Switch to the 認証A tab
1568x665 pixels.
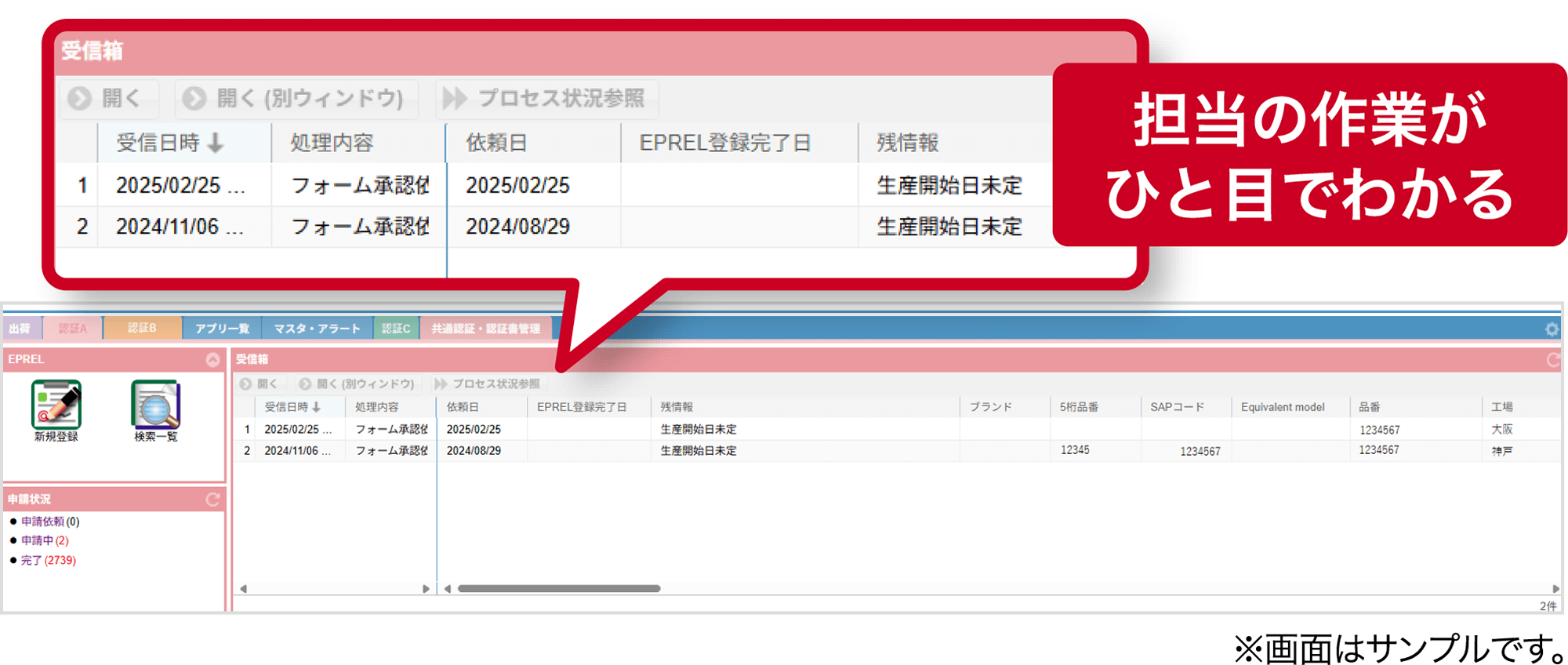coord(72,329)
